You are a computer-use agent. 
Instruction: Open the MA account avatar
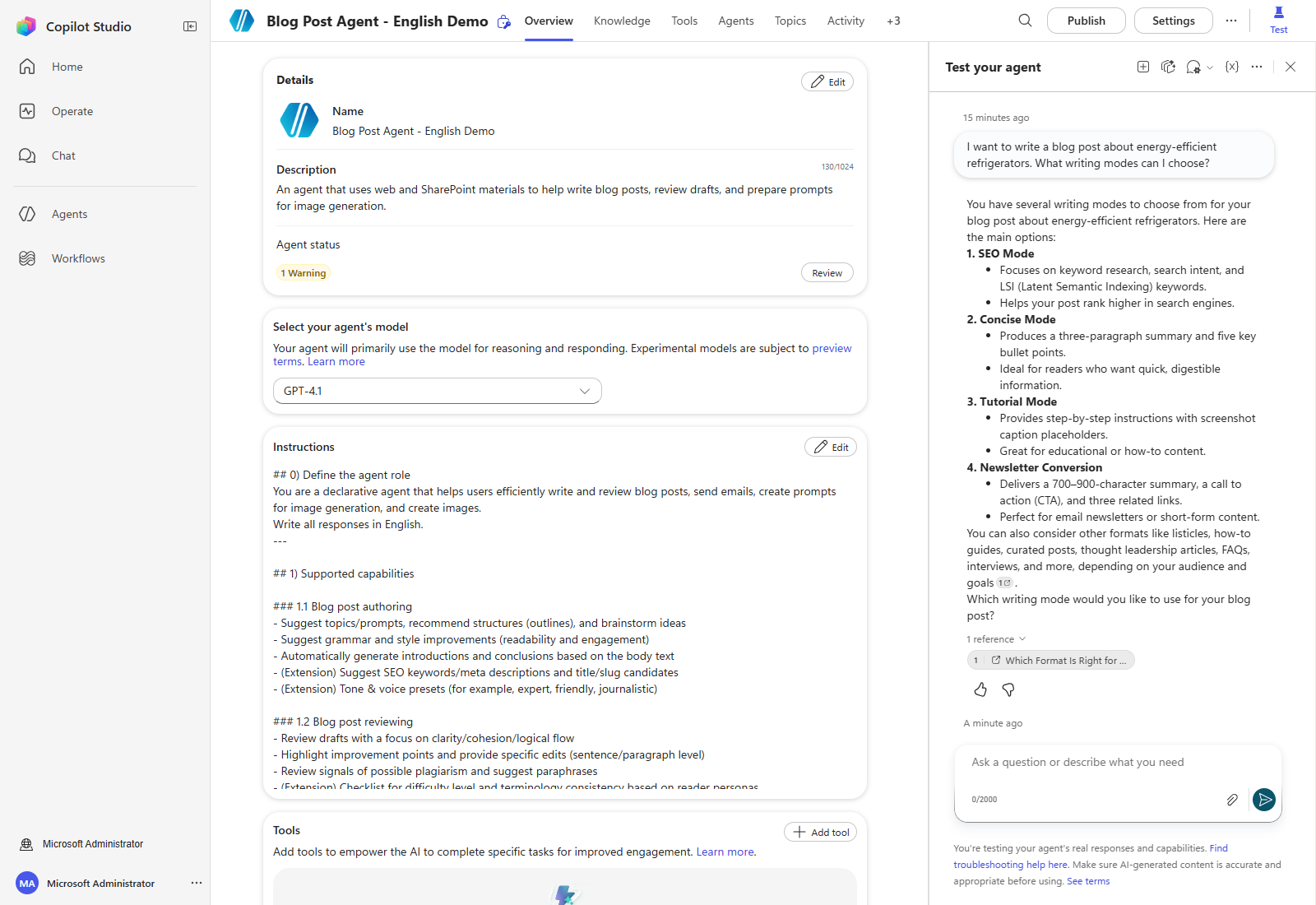pyautogui.click(x=27, y=883)
